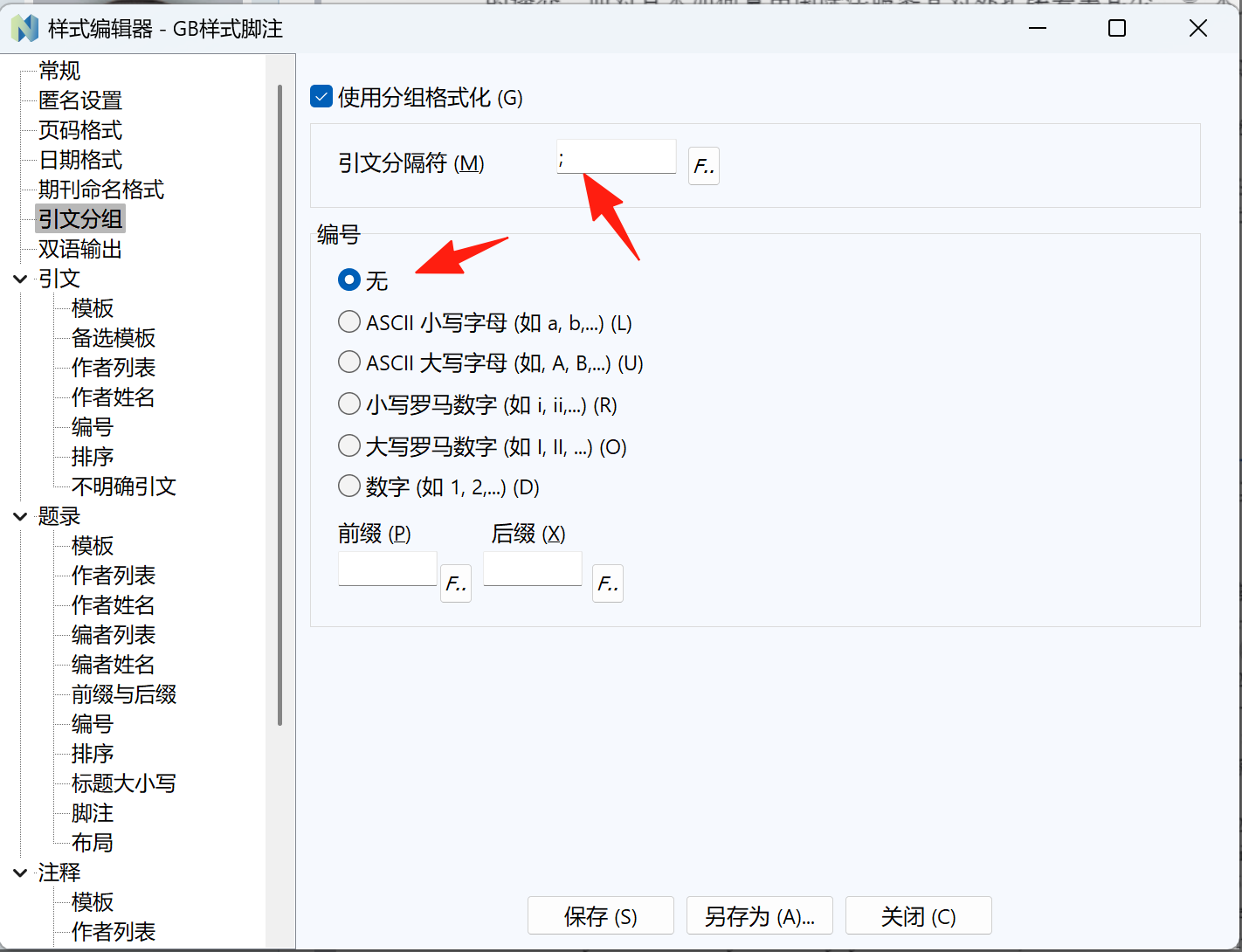Choose 大写罗马数字 numbering option

tap(349, 446)
